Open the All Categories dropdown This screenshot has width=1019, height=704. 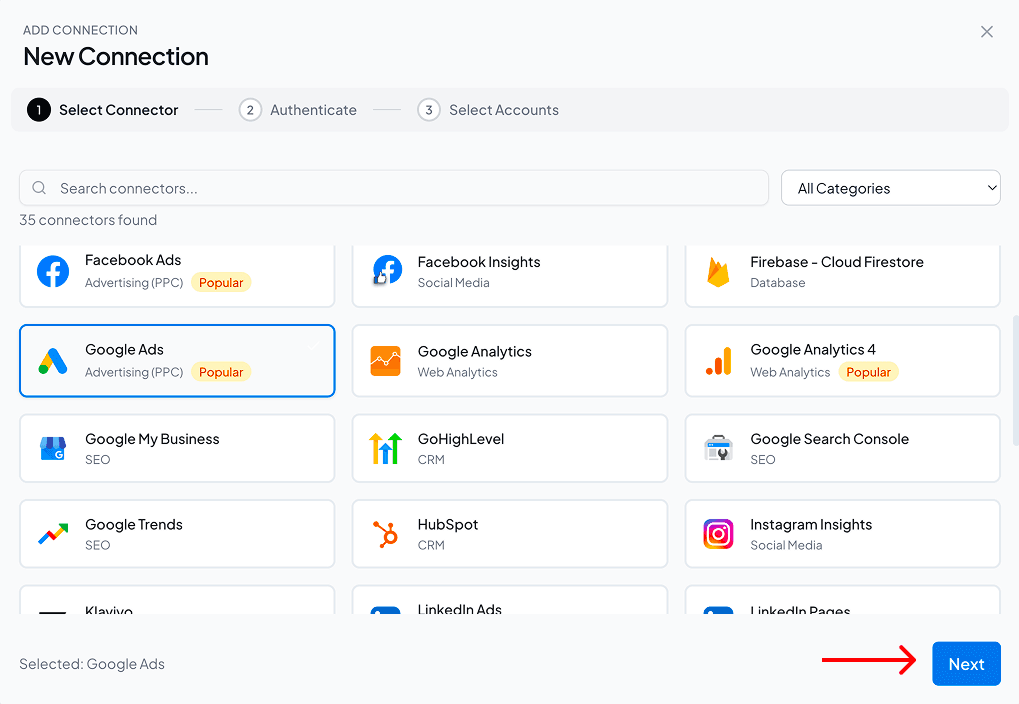point(890,188)
